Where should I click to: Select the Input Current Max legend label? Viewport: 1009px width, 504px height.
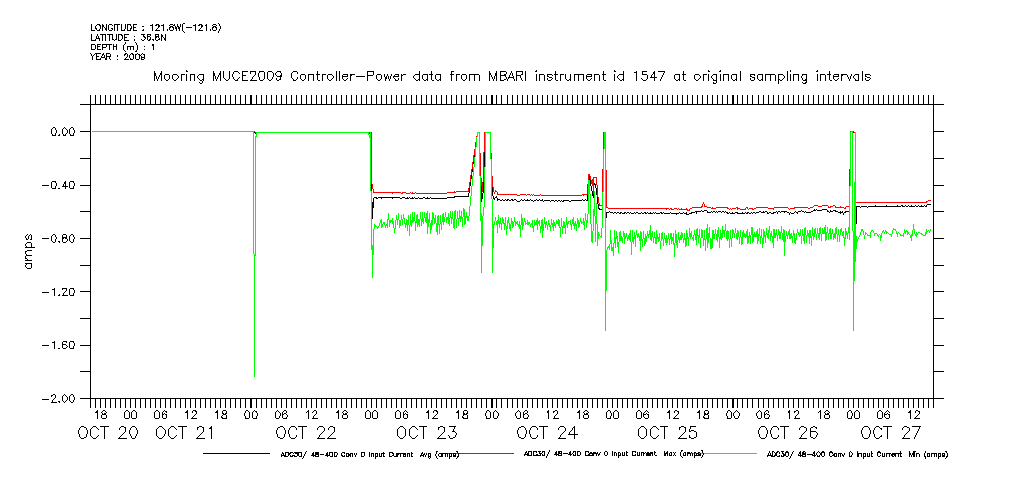[x=614, y=454]
